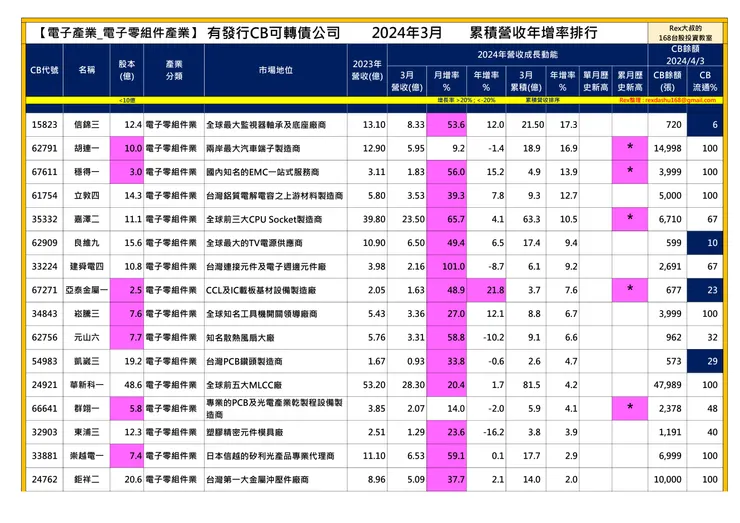This screenshot has width=740, height=523.
Task: Select the monthly growth value 65.7
Action: pyautogui.click(x=446, y=219)
